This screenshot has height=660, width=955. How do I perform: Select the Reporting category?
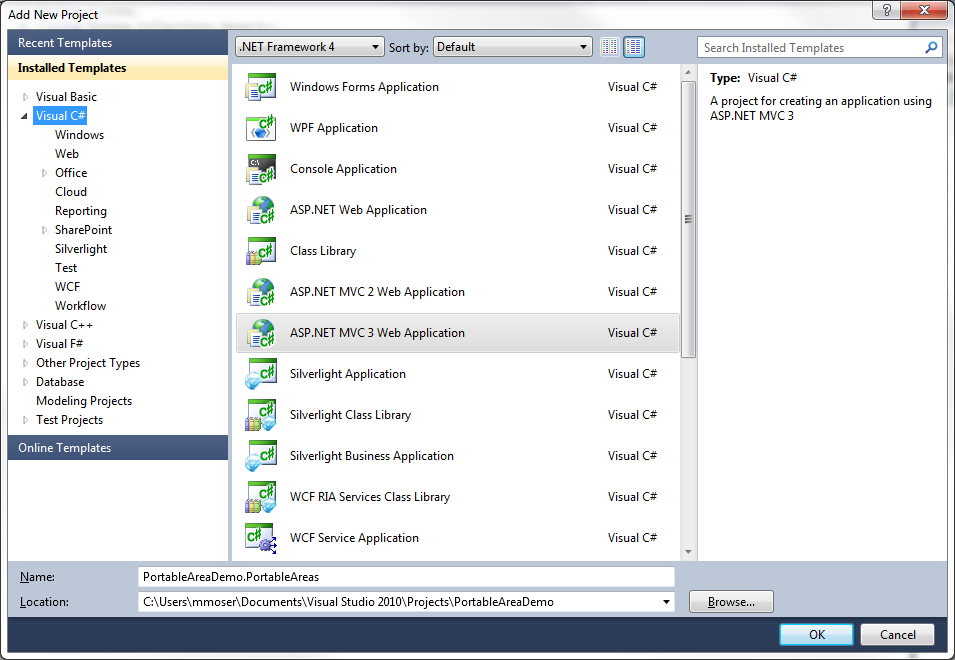point(80,211)
